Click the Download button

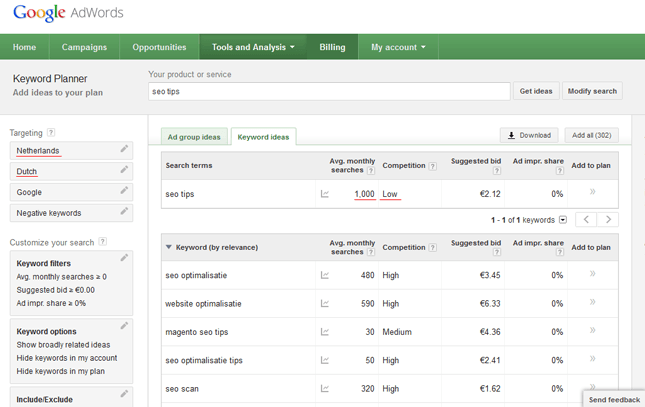tap(529, 135)
